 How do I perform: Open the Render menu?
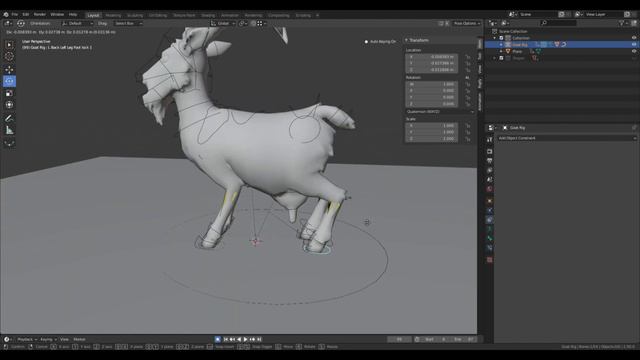point(40,14)
